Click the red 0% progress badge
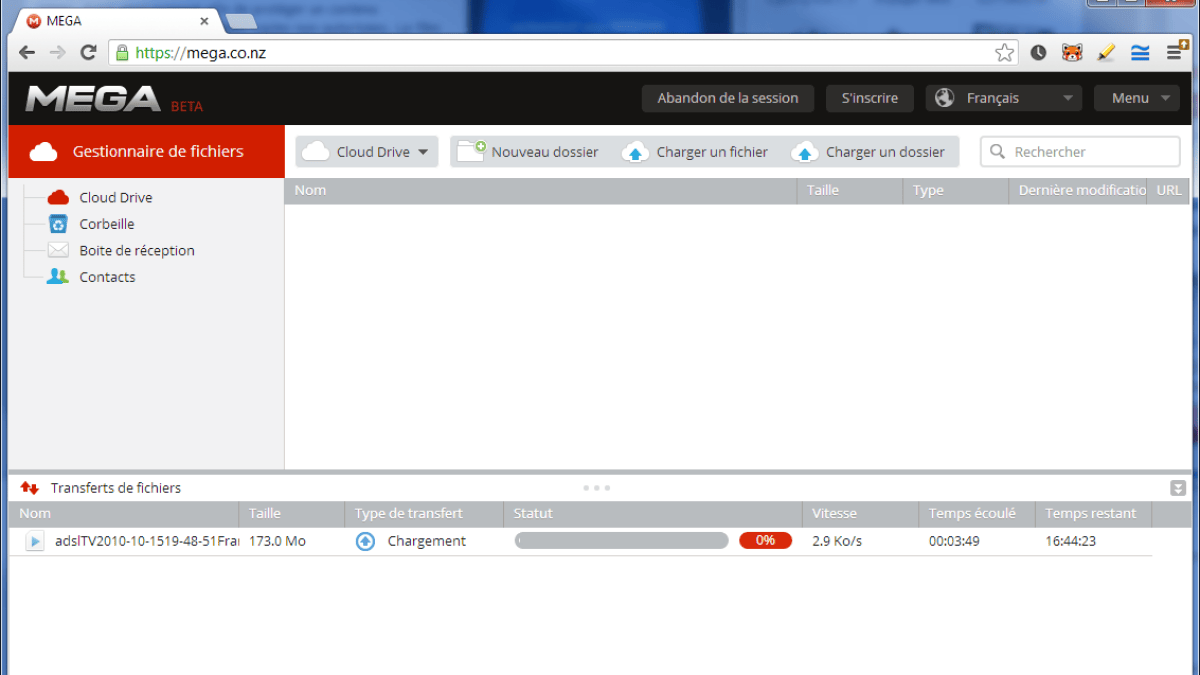This screenshot has height=675, width=1200. pyautogui.click(x=765, y=541)
